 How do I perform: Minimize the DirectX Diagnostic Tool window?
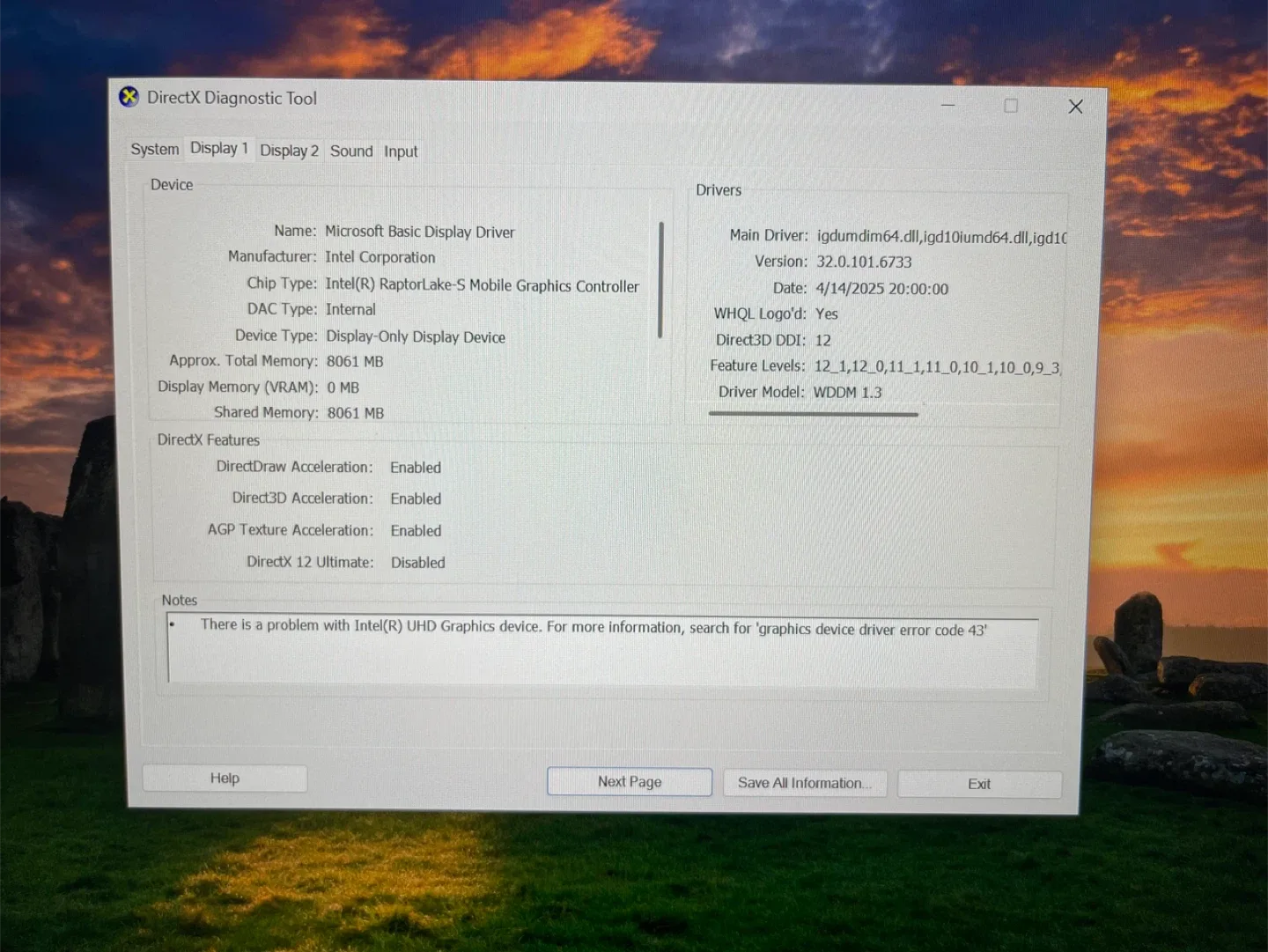947,106
